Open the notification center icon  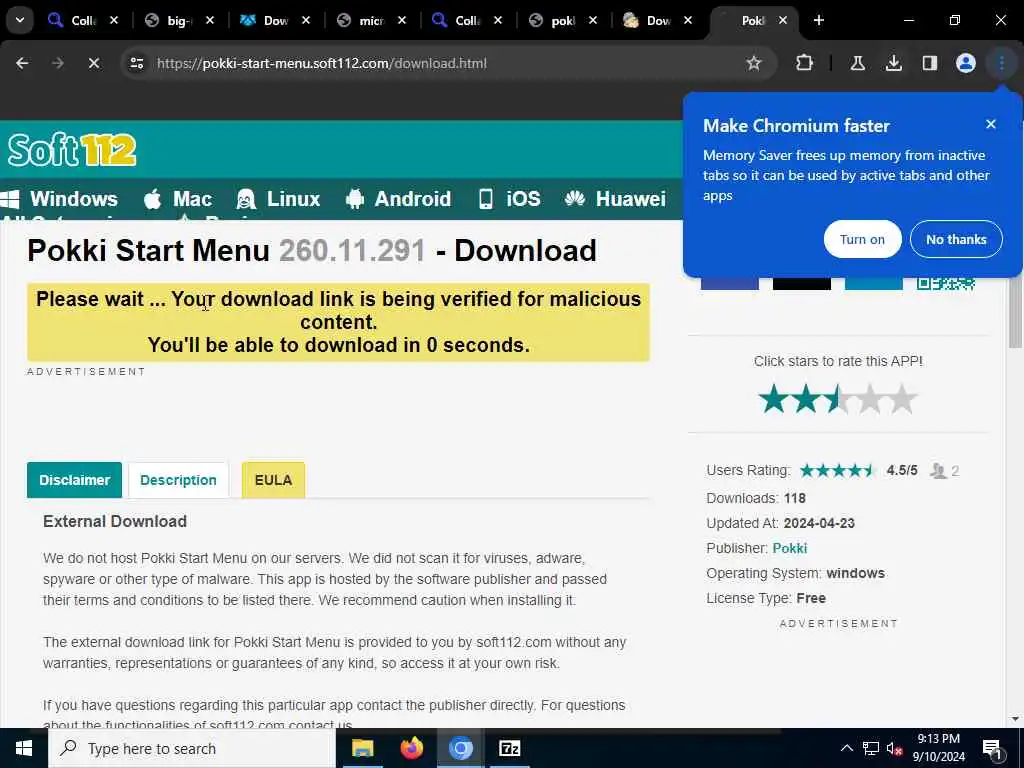pyautogui.click(x=992, y=749)
